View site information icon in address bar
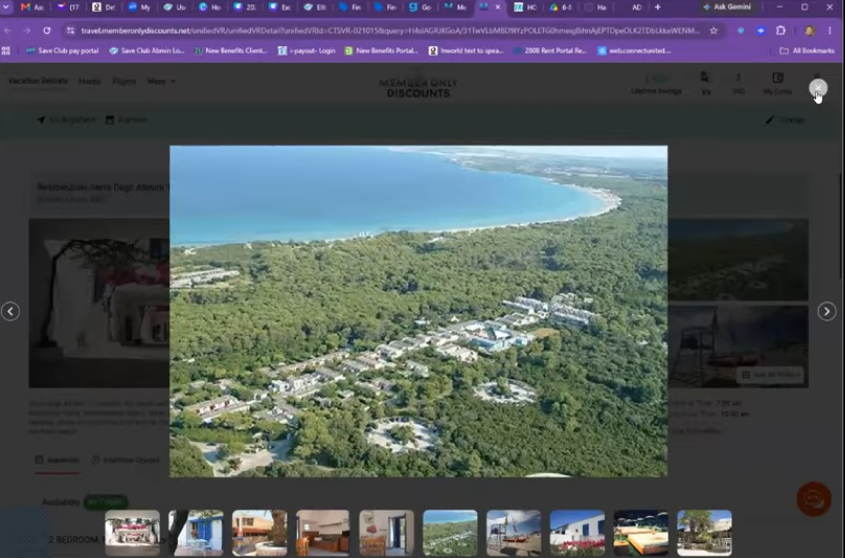The height and width of the screenshot is (558, 845). coord(71,31)
